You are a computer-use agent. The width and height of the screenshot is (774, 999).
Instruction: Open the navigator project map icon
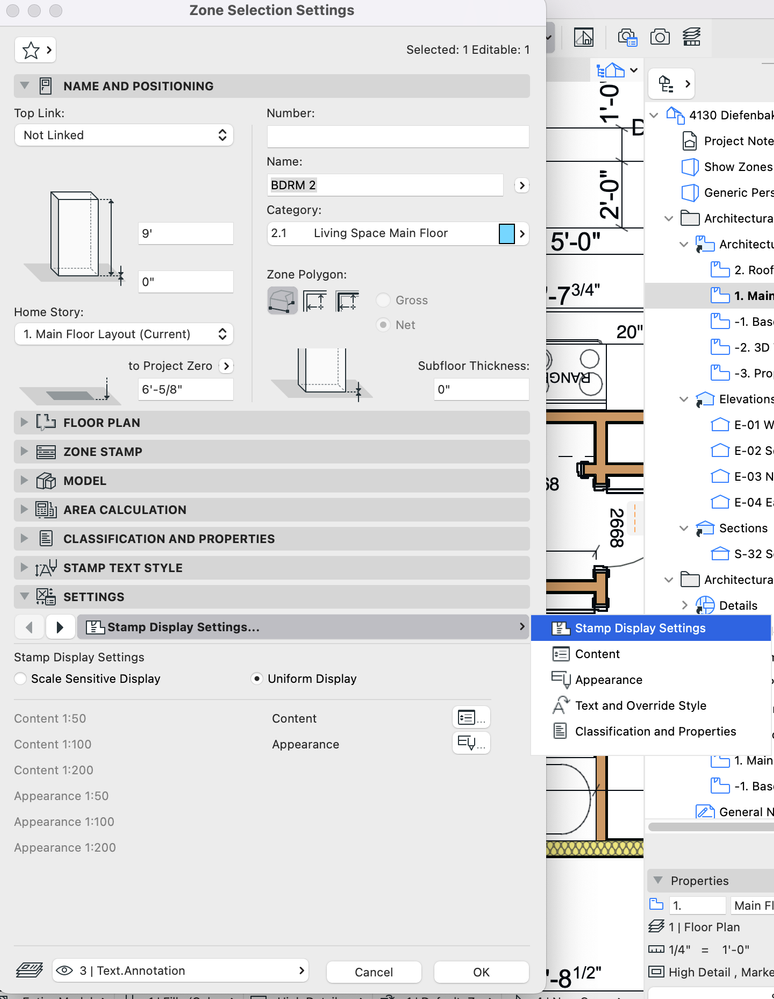coord(671,83)
